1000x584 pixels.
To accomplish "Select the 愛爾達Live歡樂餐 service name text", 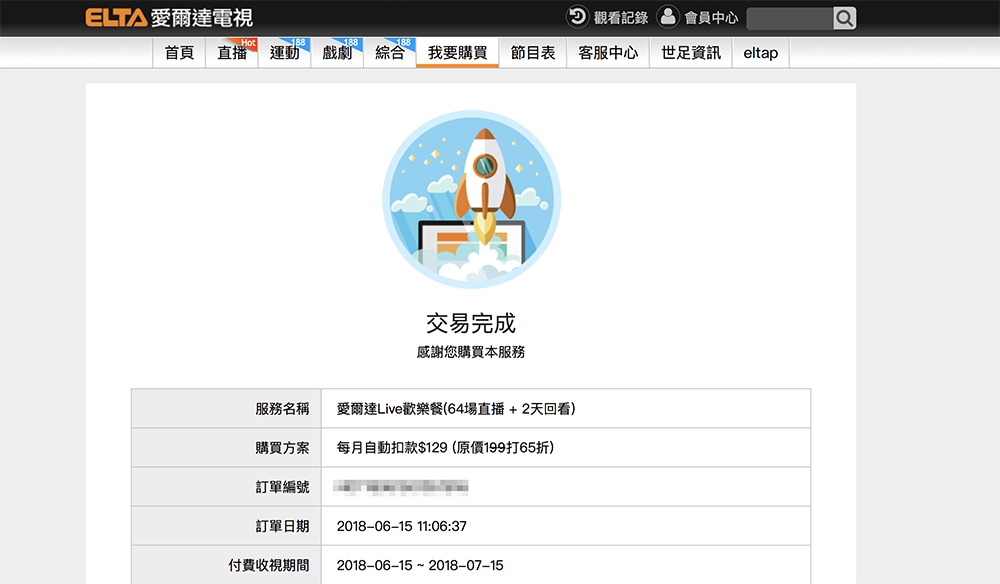I will point(456,409).
